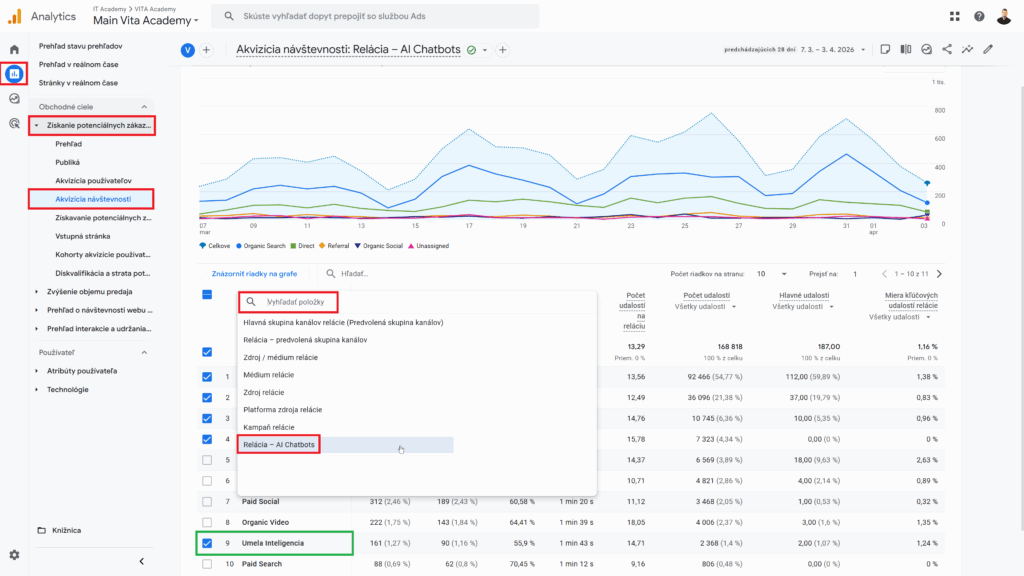Toggle the Referral legend marker

322,246
